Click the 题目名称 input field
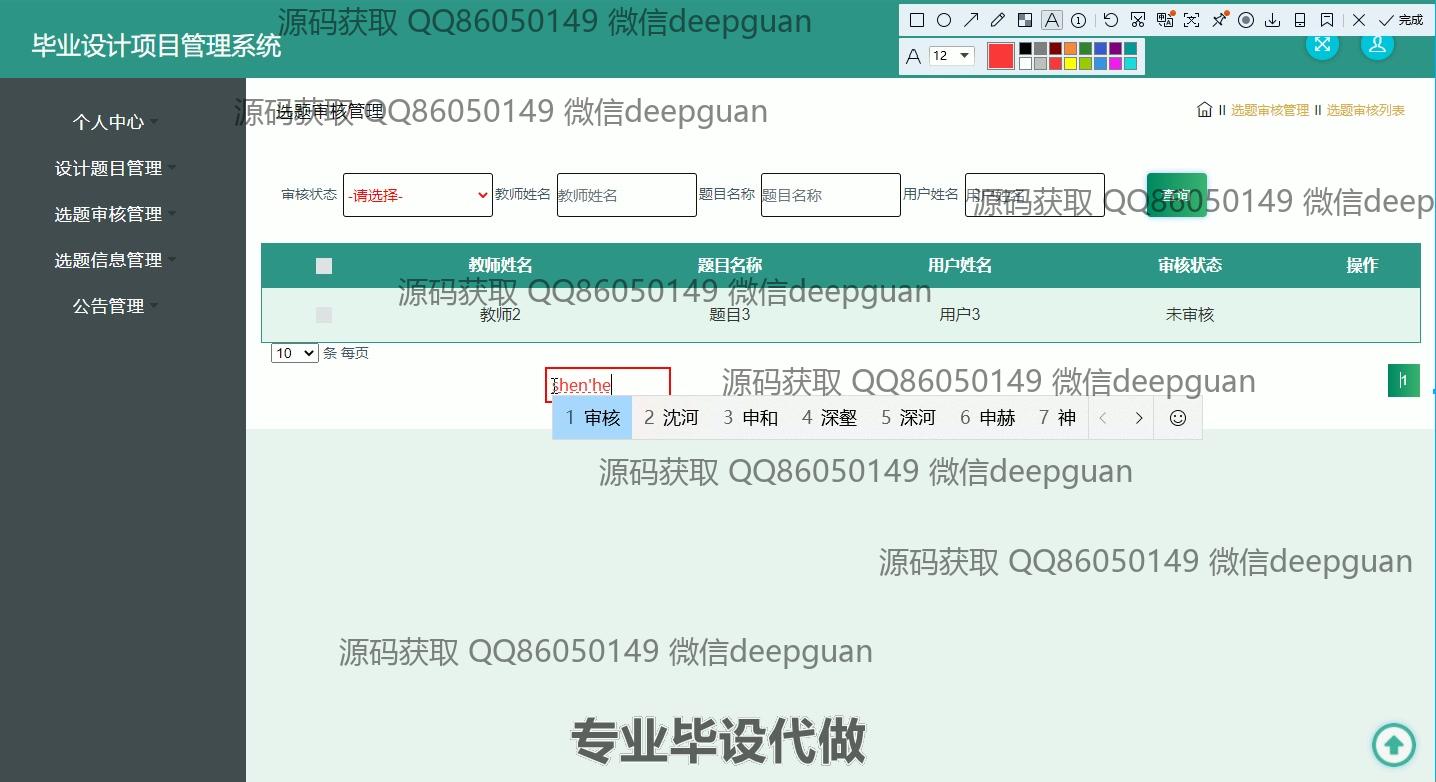The width and height of the screenshot is (1436, 782). click(830, 195)
